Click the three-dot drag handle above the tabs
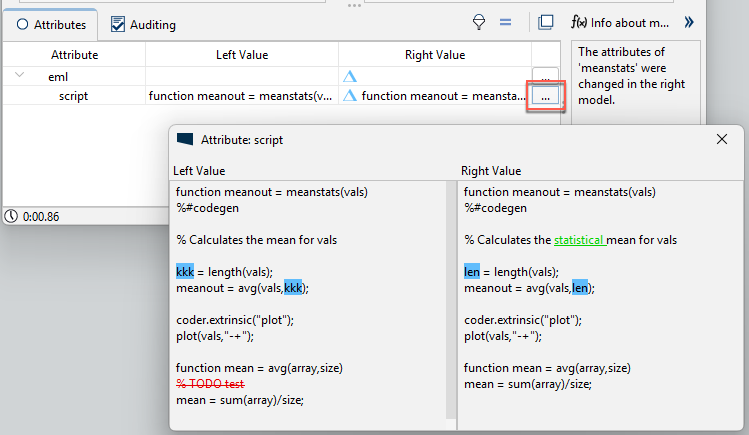This screenshot has width=749, height=435. click(x=354, y=5)
